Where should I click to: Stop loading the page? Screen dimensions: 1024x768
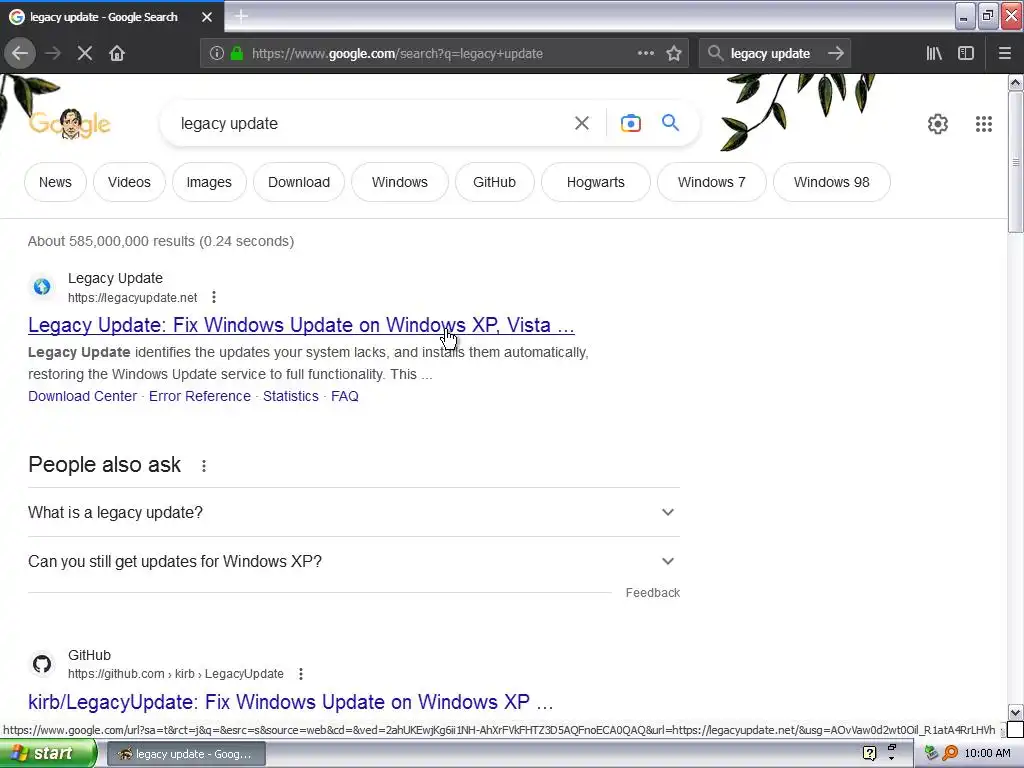85,53
